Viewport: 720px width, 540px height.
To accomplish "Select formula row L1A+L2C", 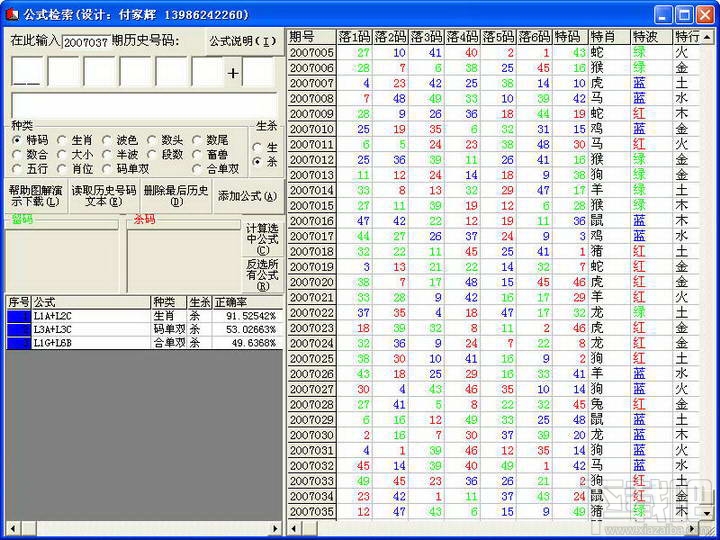I will pos(144,316).
